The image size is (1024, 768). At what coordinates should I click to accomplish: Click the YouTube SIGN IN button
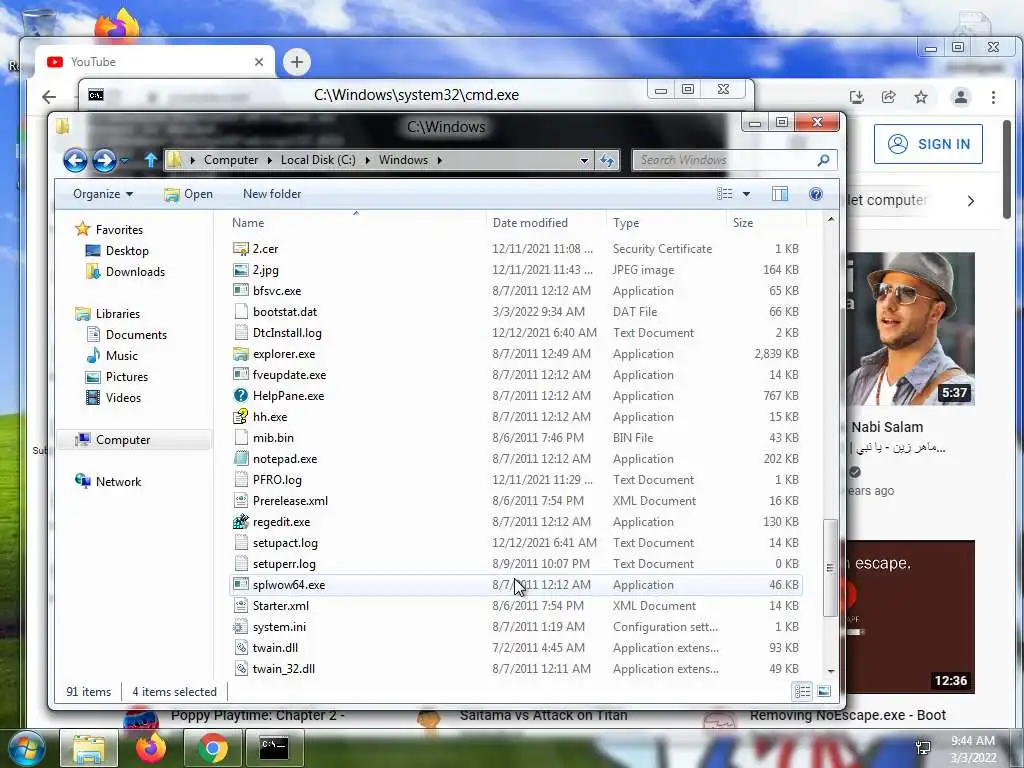(928, 144)
